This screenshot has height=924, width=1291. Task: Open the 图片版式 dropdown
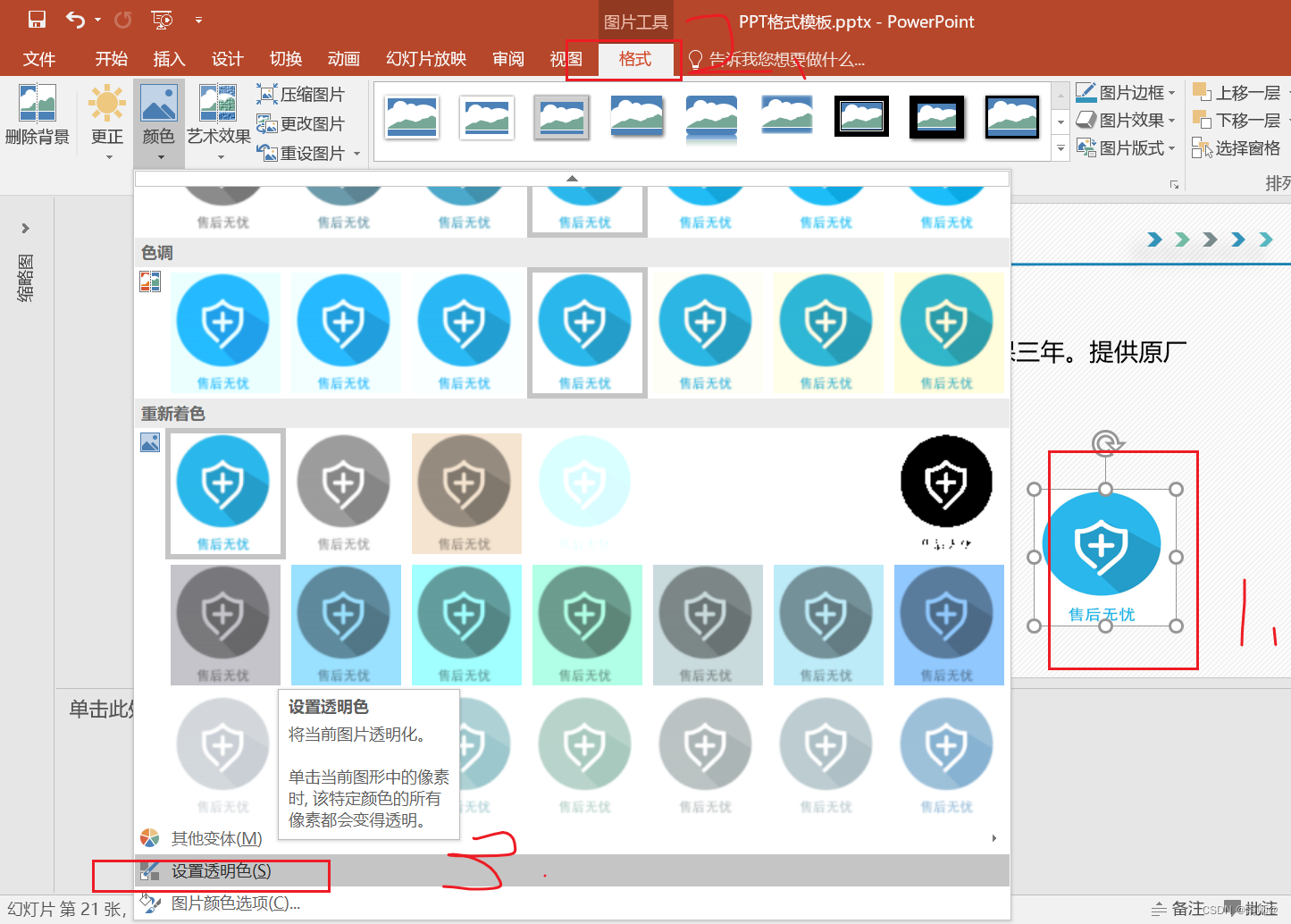pyautogui.click(x=1126, y=147)
